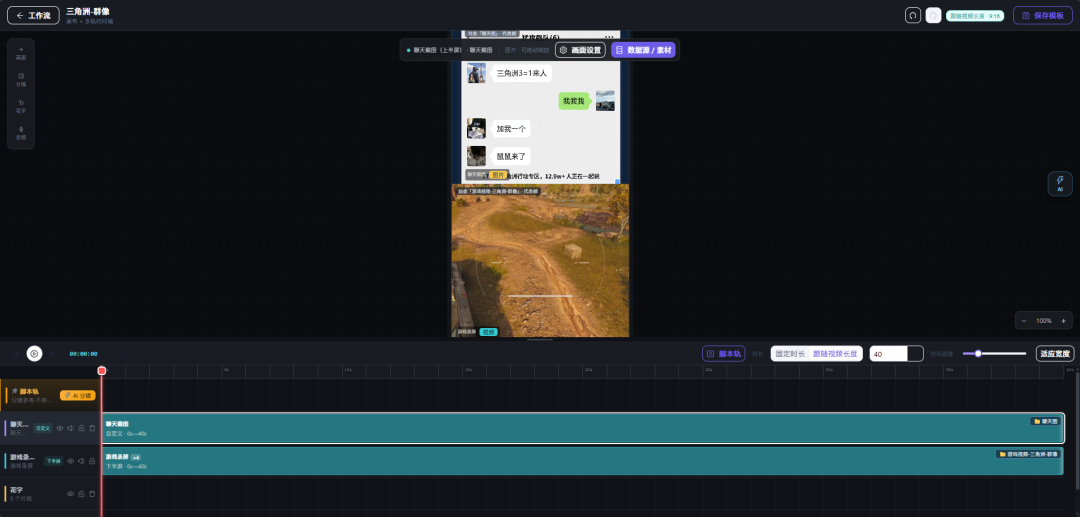Open the 分镜 storyboard tool in sidebar
1080x517 pixels.
coord(21,80)
